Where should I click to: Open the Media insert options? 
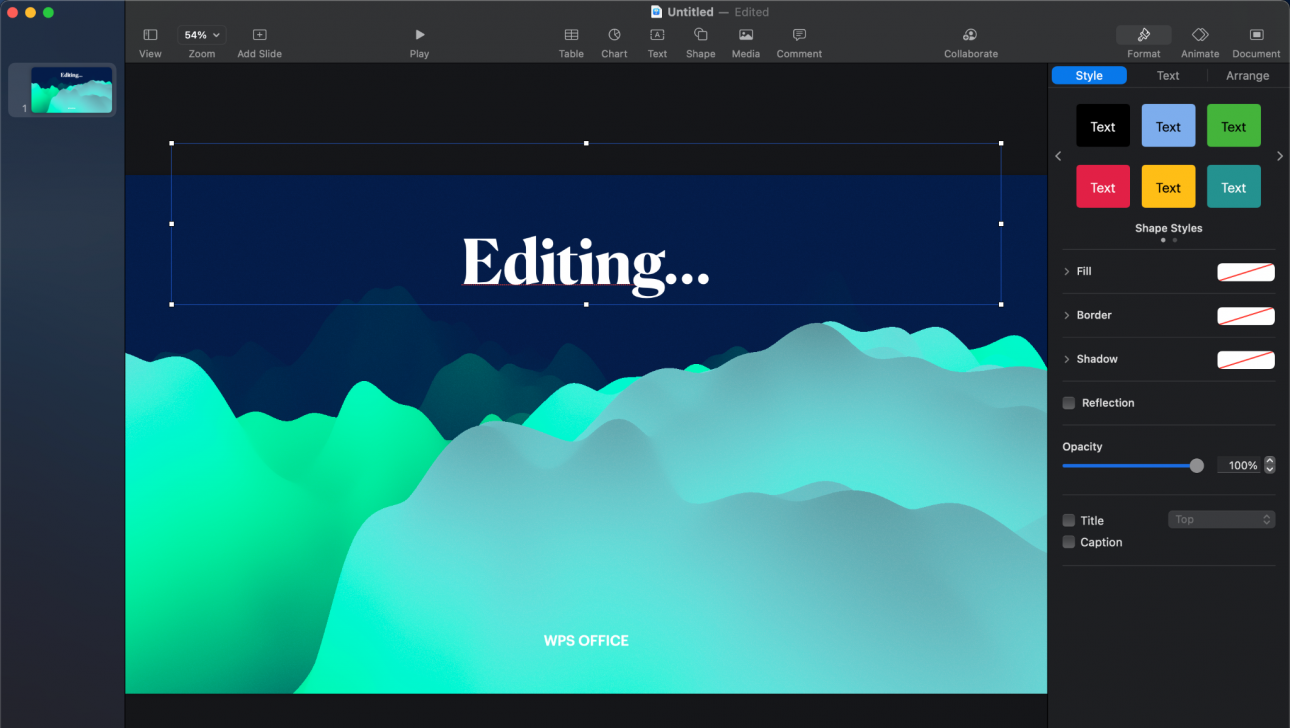click(745, 40)
